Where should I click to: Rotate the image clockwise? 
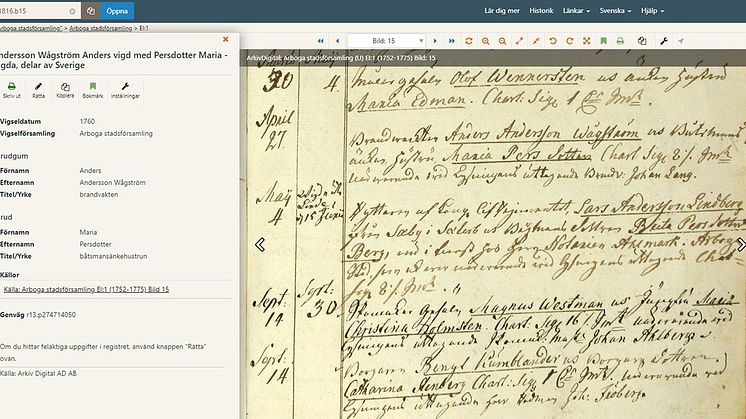pos(569,41)
